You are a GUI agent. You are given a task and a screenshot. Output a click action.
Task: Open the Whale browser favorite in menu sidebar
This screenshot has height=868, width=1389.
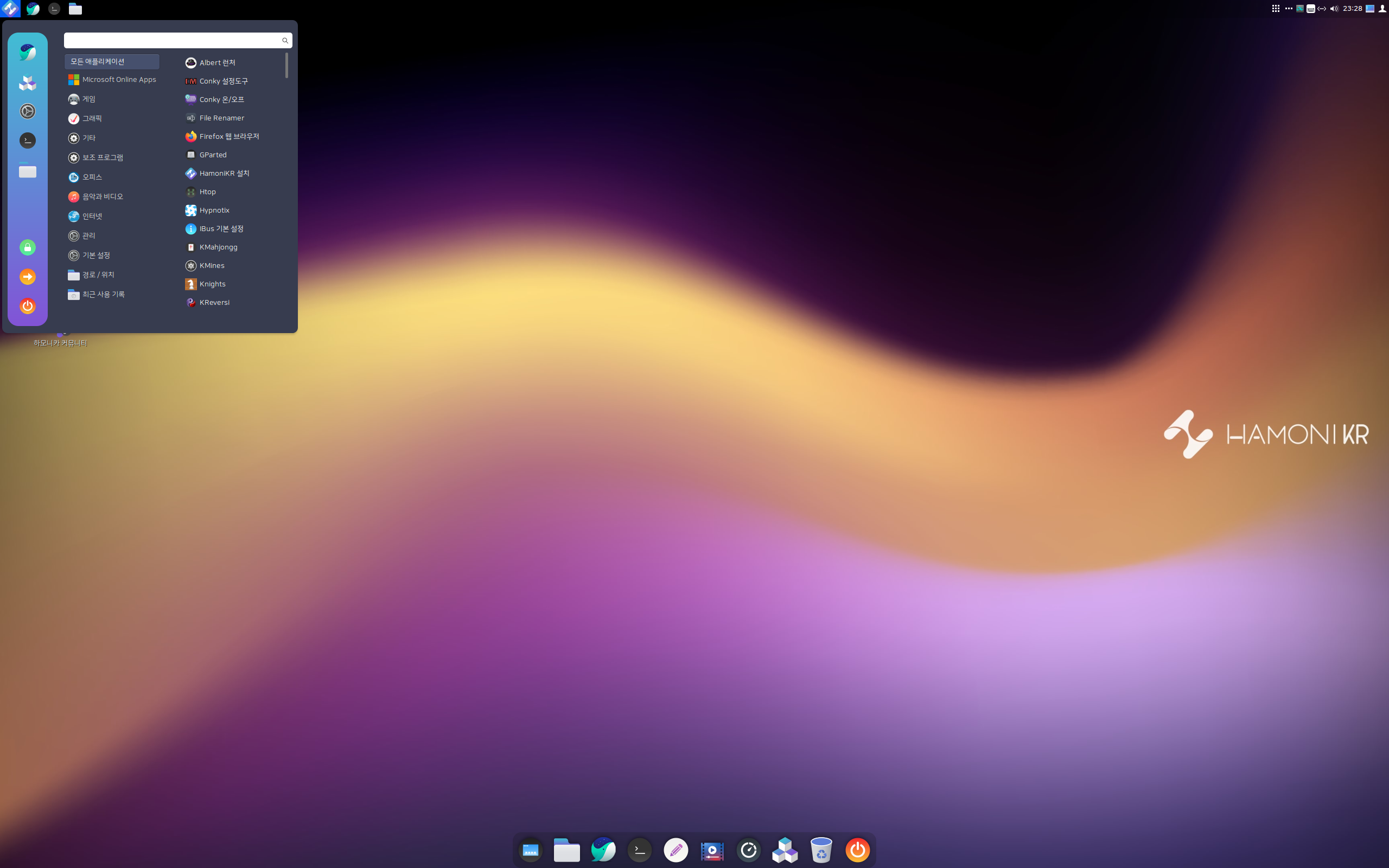[28, 52]
